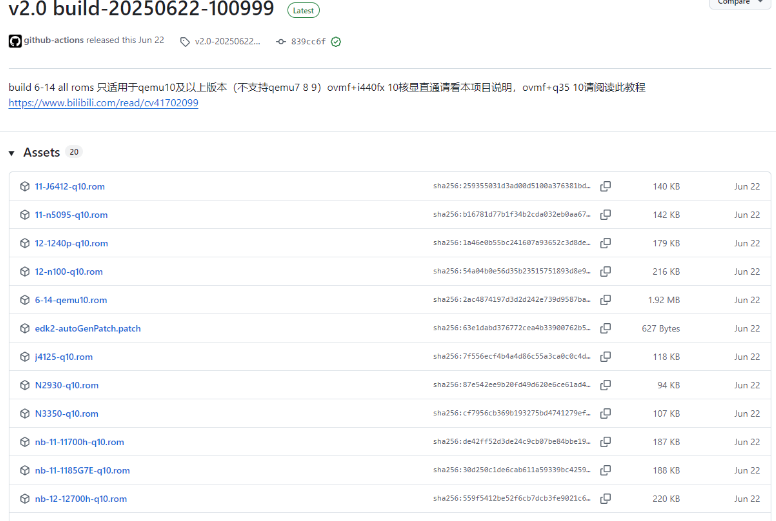Screen dimensions: 776x521
Task: Open commit 839cc6f
Action: (308, 42)
